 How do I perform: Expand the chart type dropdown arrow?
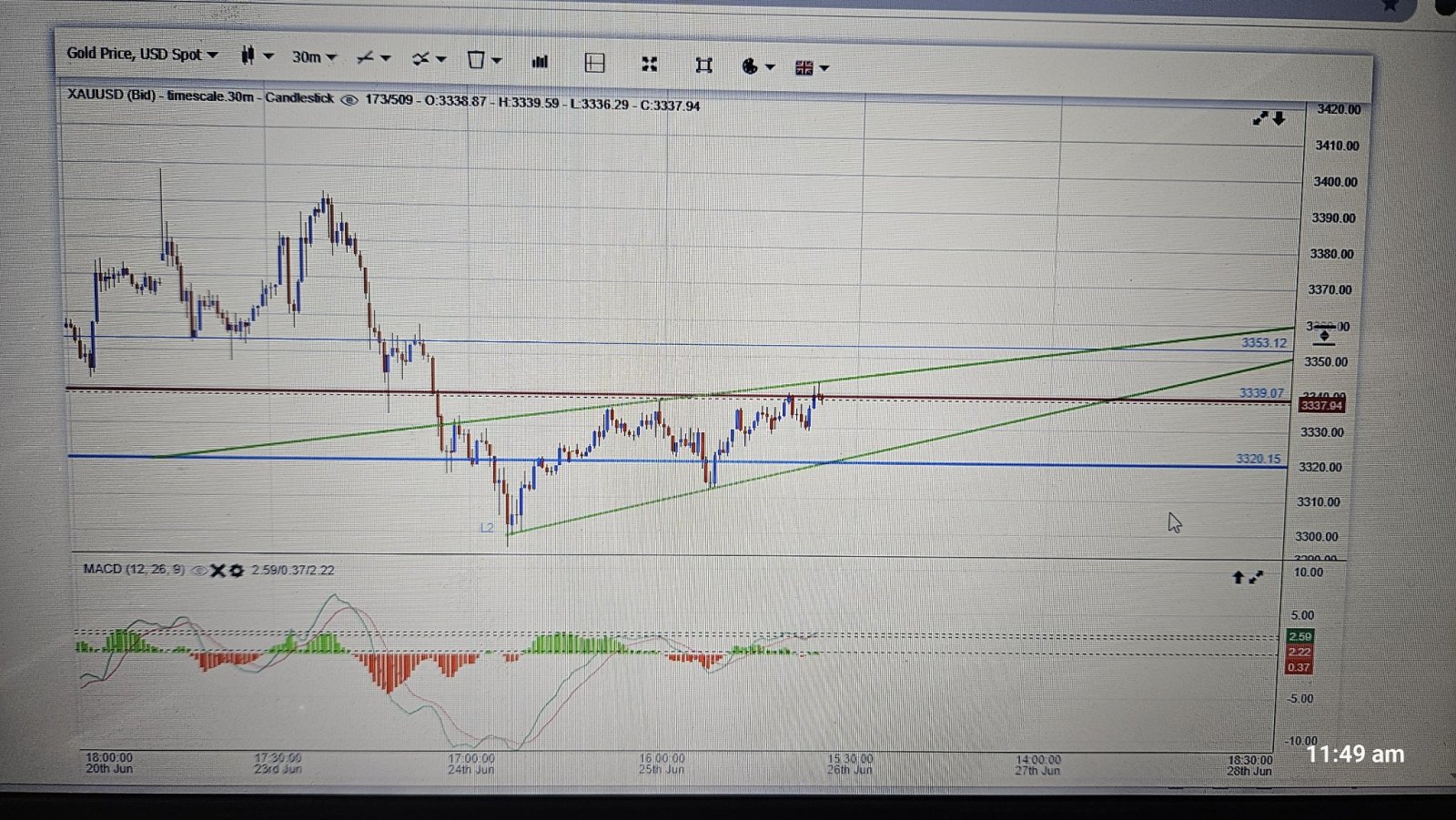coord(268,56)
